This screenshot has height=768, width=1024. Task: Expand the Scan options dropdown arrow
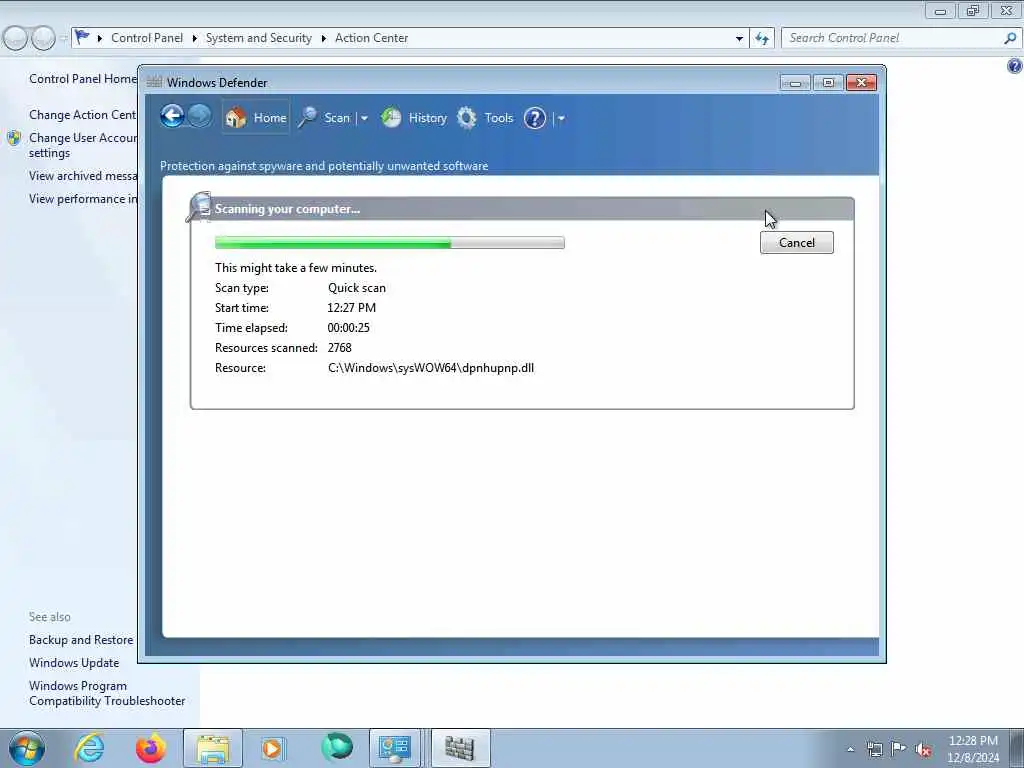pos(364,118)
